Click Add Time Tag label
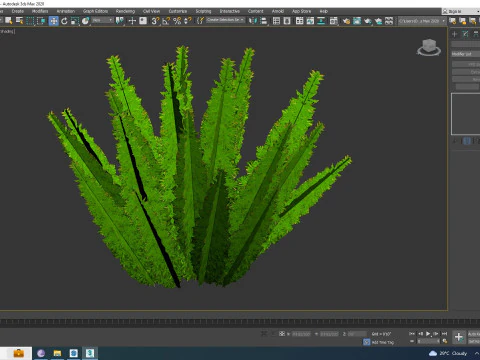 pyautogui.click(x=383, y=342)
